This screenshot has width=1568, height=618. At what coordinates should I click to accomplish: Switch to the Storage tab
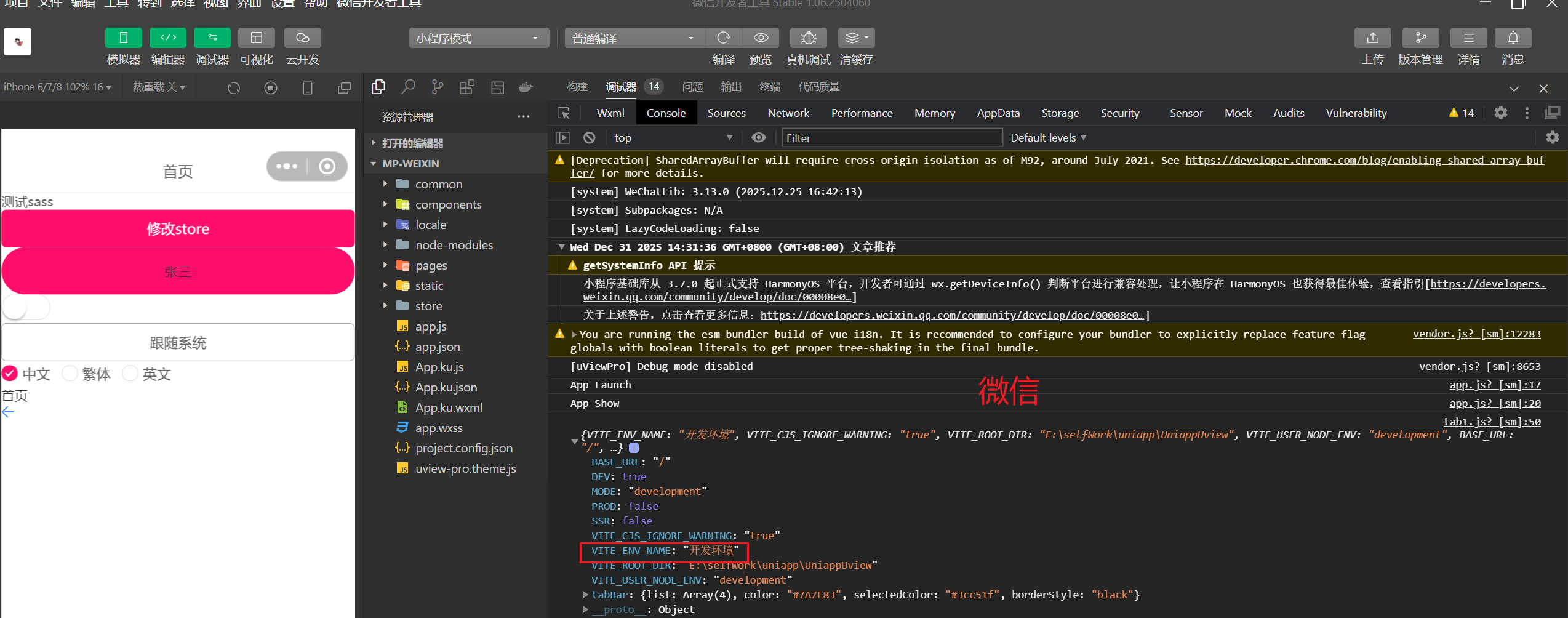(x=1060, y=113)
